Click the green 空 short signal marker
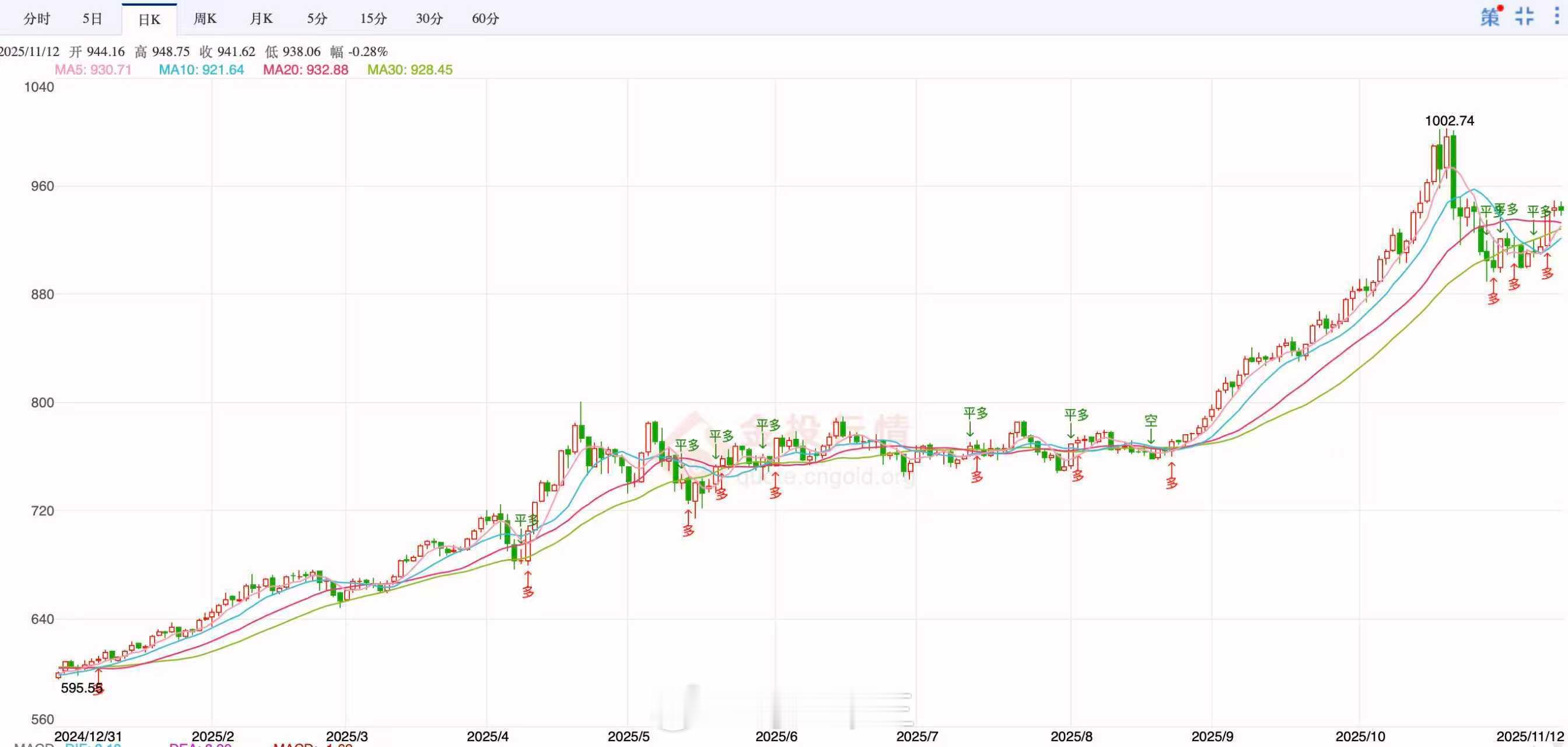Screen dimensions: 1568x747 pyautogui.click(x=1150, y=421)
